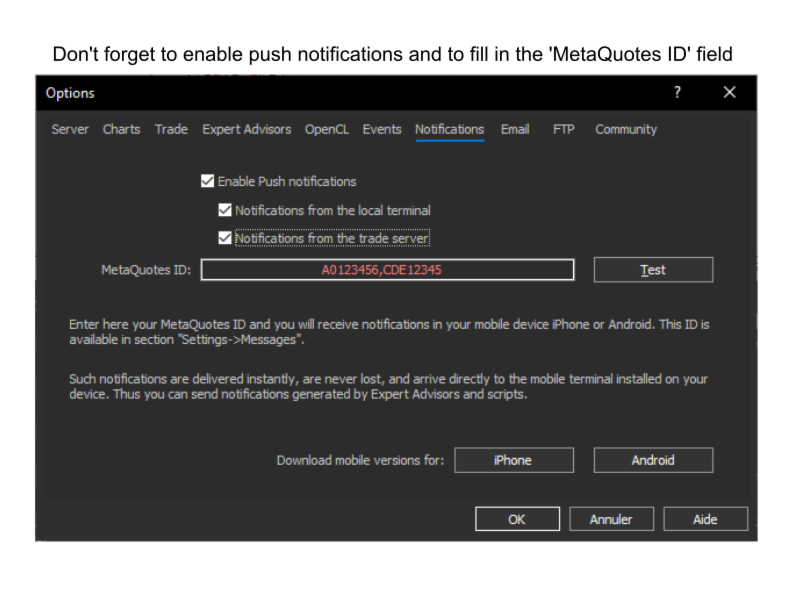Open help via the Aide button
Screen dimensions: 800x600
[x=706, y=519]
